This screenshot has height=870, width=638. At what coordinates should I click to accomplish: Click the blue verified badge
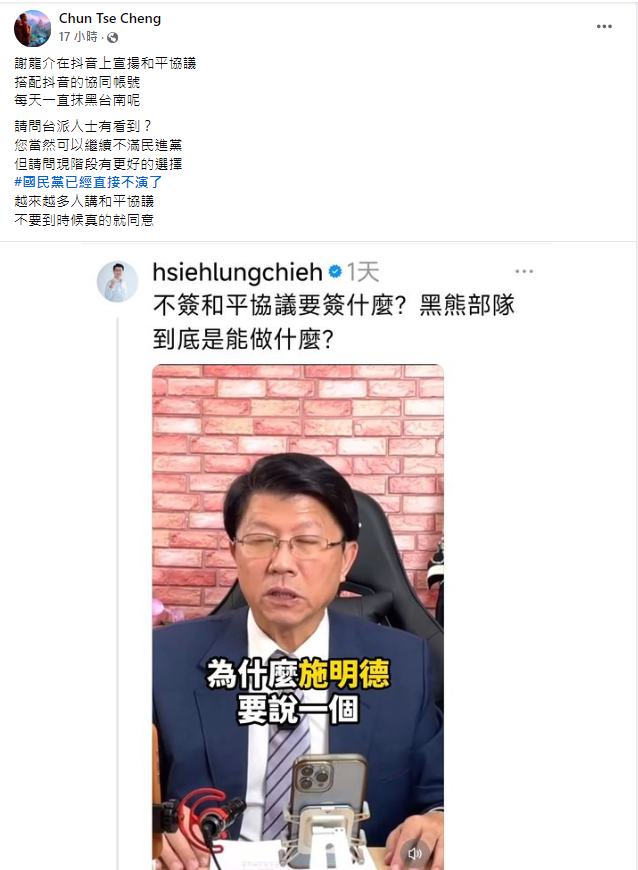(x=335, y=272)
